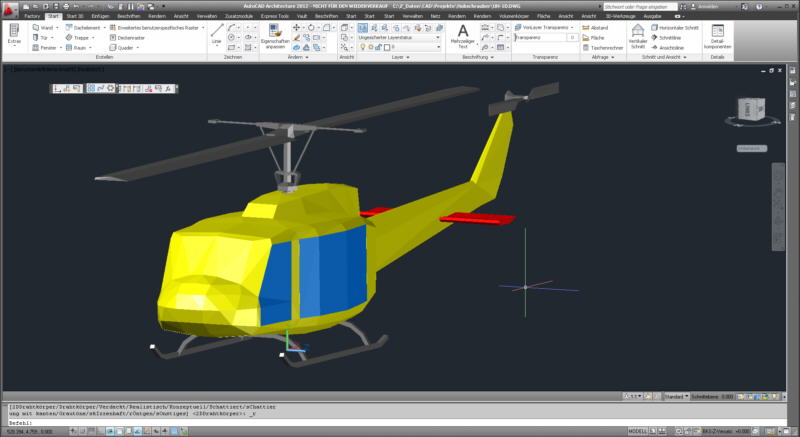This screenshot has height=437, width=800.
Task: Click the Extras tool icon
Action: (x=14, y=36)
